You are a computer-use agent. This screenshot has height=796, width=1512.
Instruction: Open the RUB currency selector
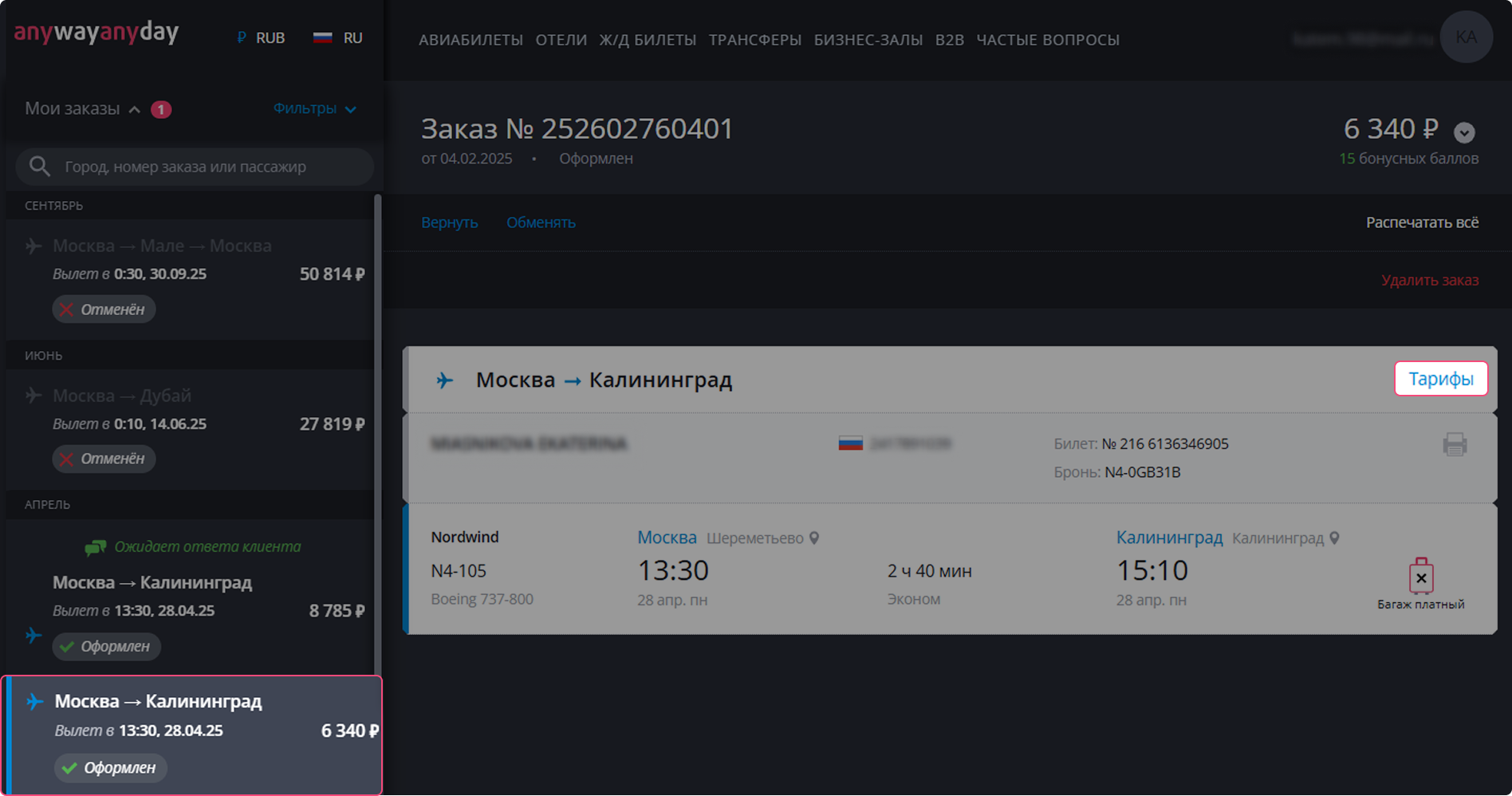pos(261,38)
